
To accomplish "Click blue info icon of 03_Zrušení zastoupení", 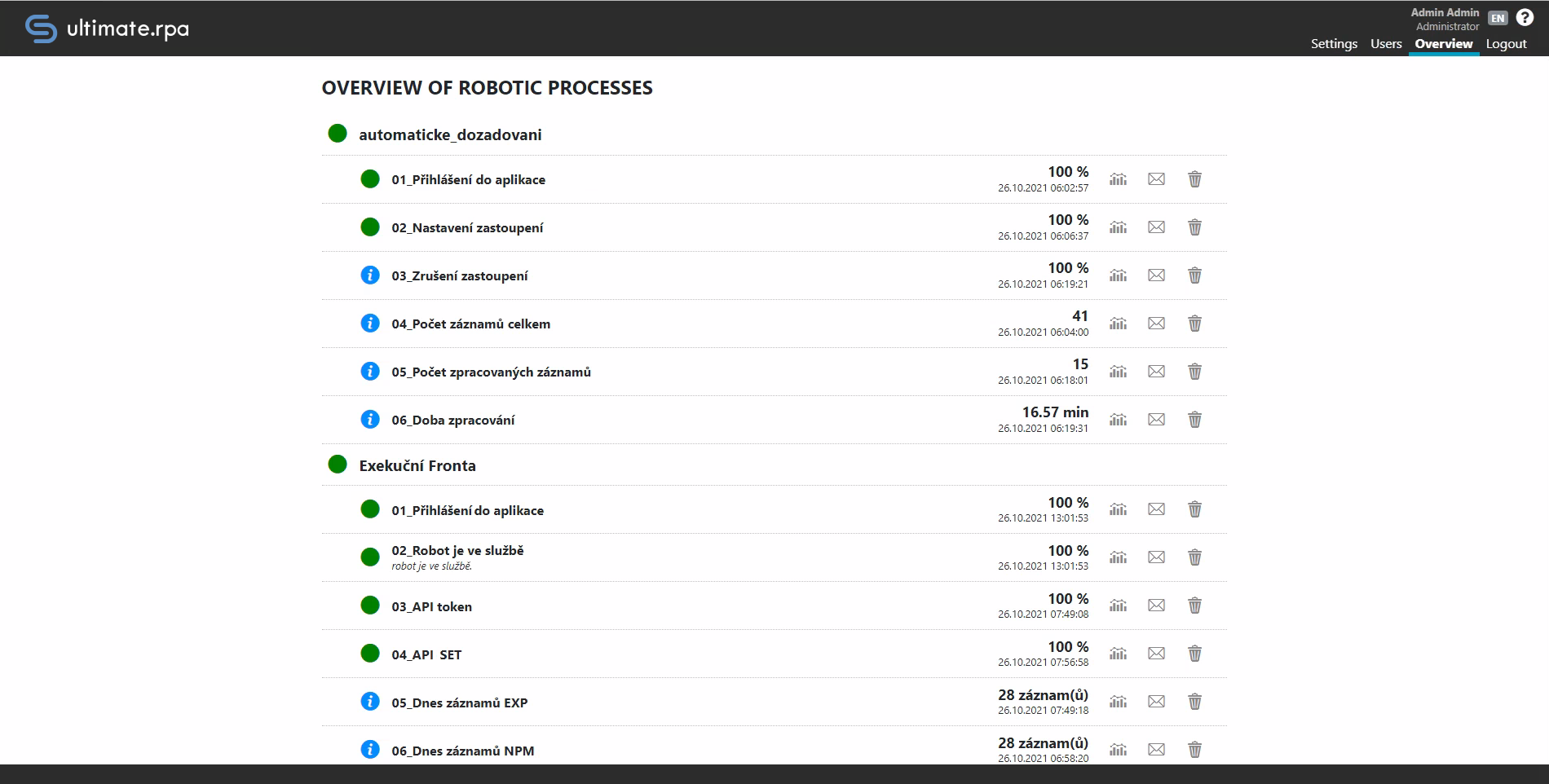I will [370, 275].
